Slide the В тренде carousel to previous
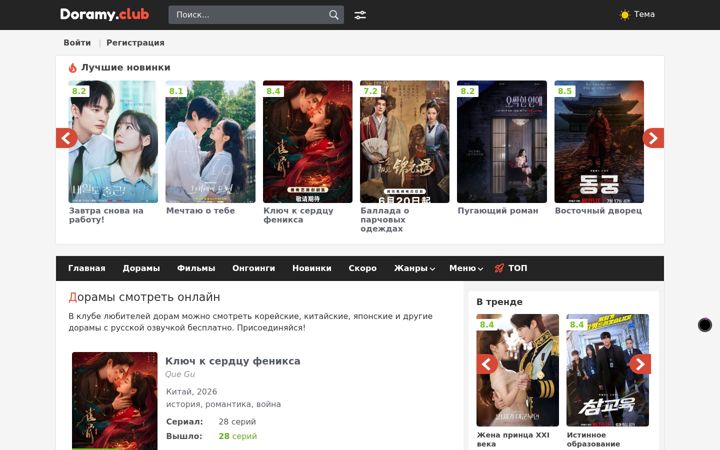Screen dimensions: 720x450 (487, 364)
